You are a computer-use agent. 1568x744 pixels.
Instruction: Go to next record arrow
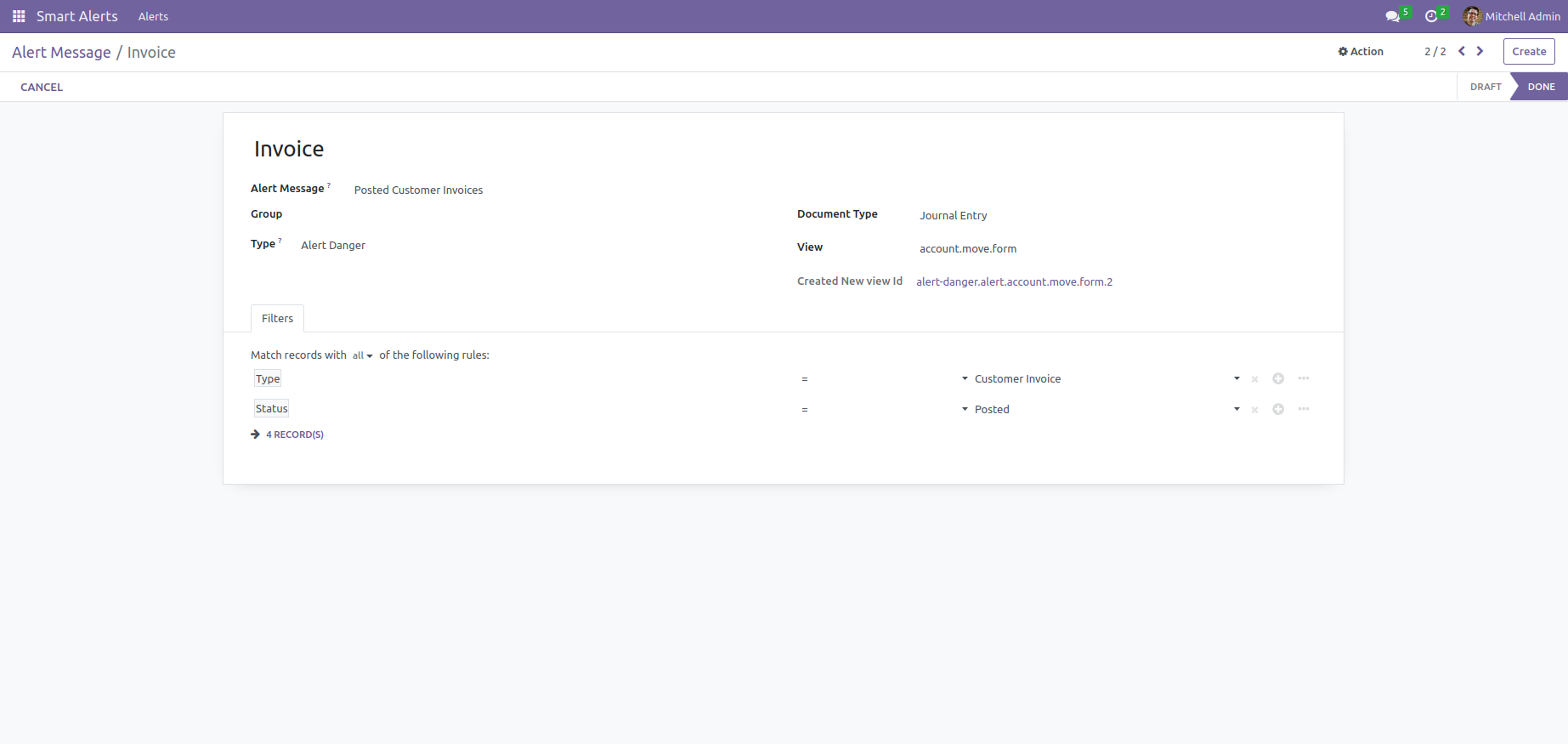tap(1480, 51)
